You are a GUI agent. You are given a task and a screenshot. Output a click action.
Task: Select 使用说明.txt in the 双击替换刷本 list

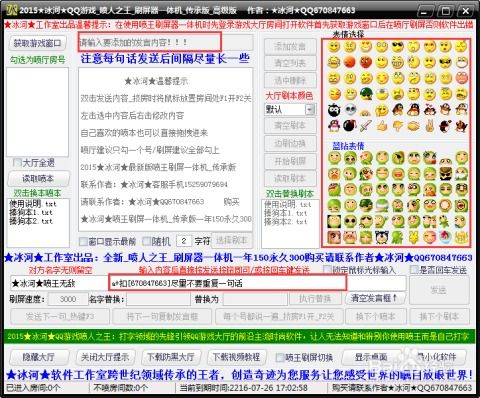tap(287, 204)
